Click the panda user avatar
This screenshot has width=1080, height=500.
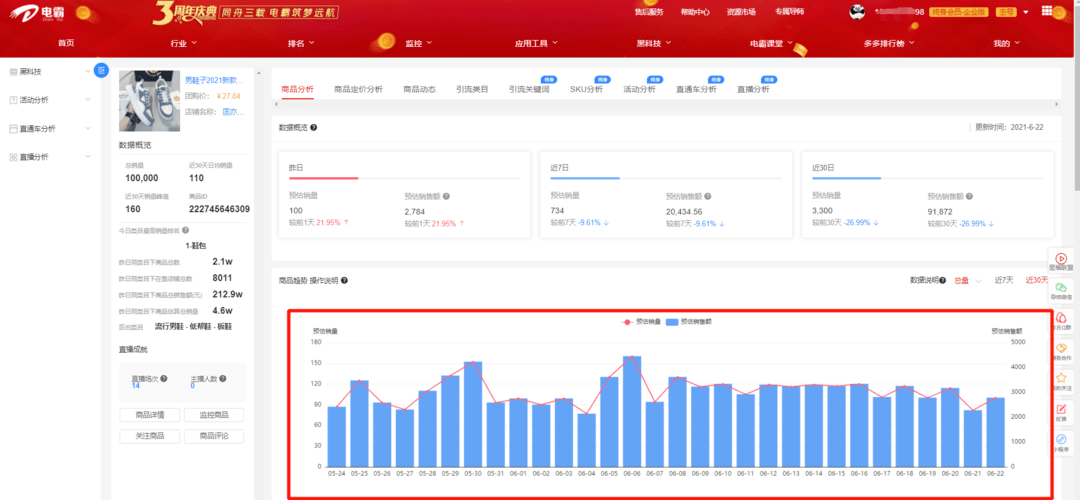858,12
